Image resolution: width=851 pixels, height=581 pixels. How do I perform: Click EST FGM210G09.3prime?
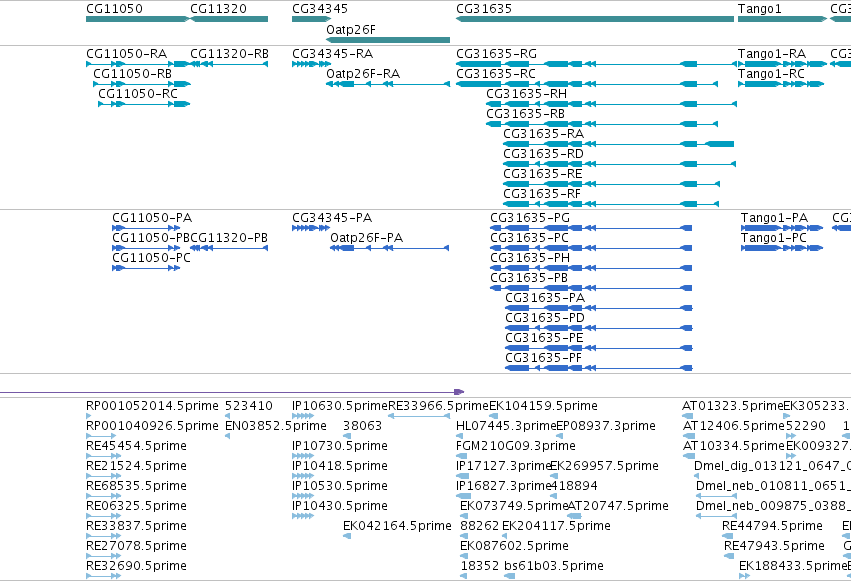point(516,446)
